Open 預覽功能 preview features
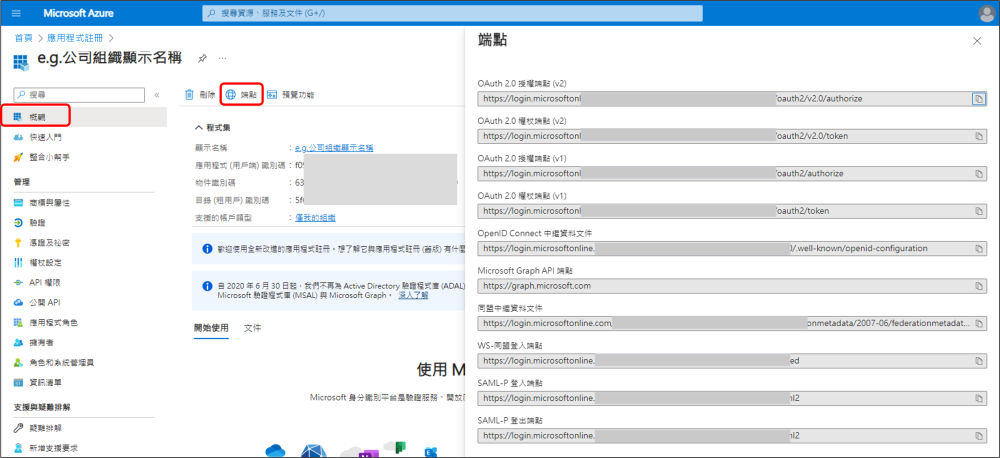 [290, 95]
